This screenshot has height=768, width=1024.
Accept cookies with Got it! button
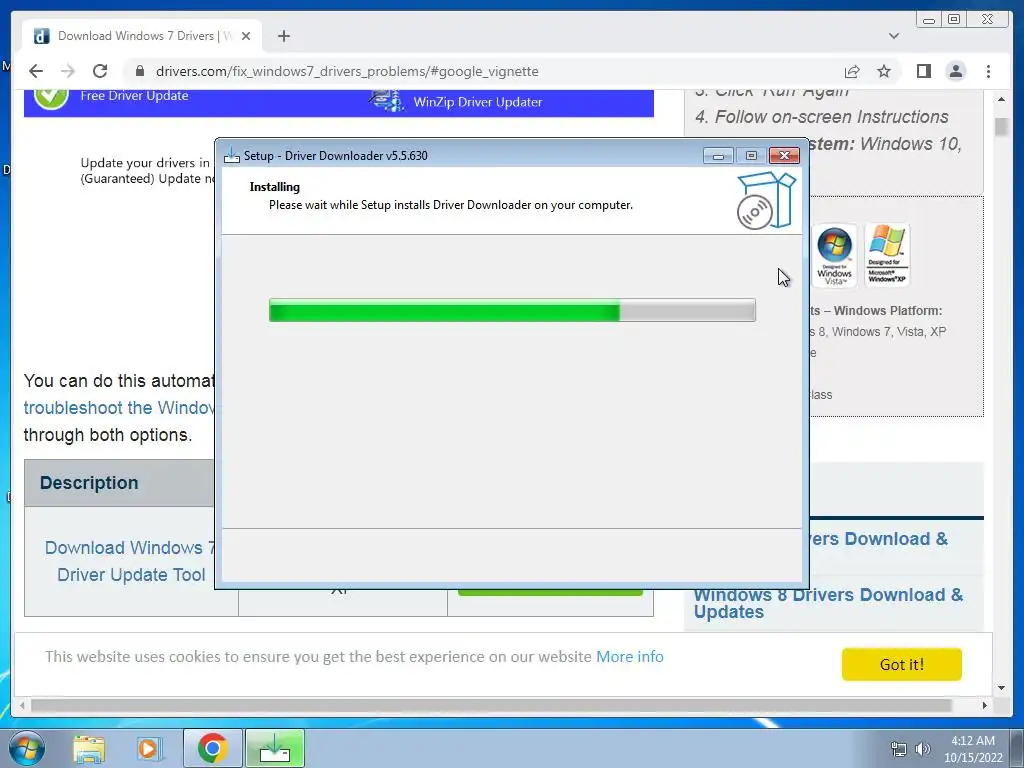[901, 664]
